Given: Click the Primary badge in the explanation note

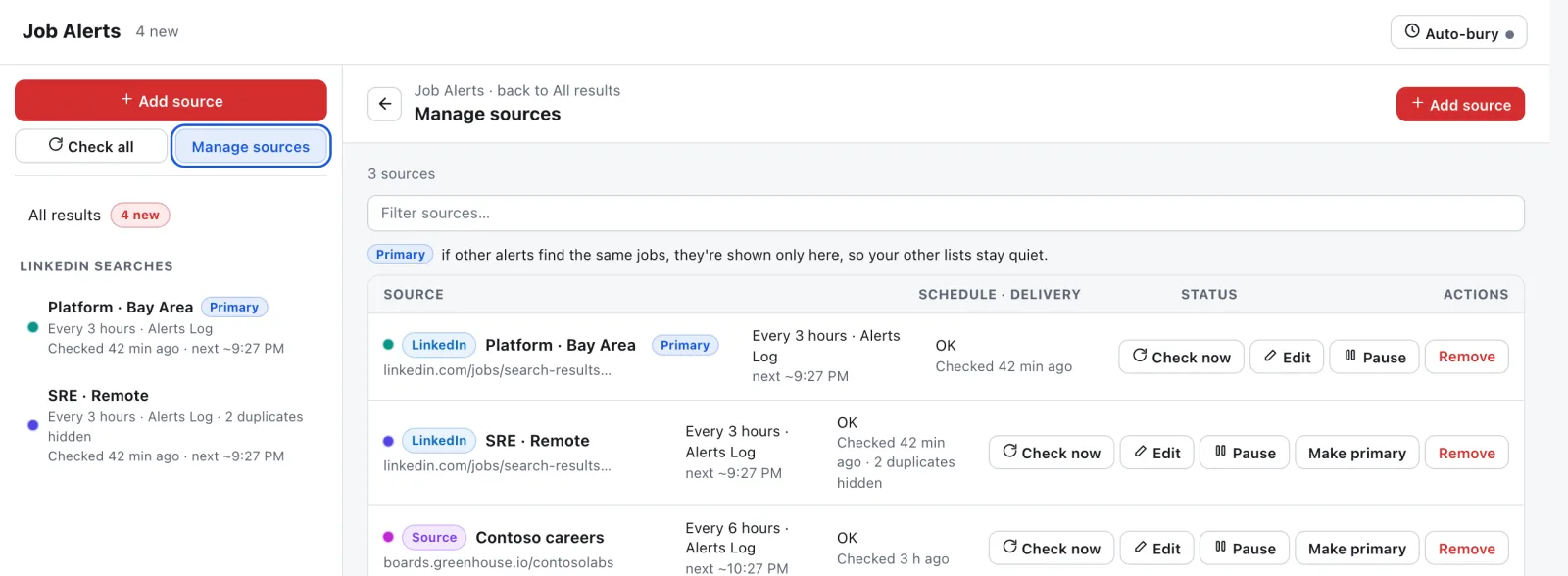Looking at the screenshot, I should coord(401,255).
